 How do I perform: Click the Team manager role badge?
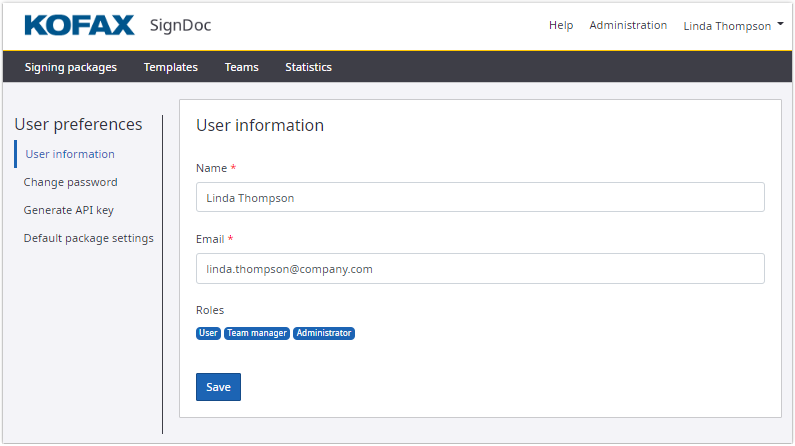click(x=257, y=333)
